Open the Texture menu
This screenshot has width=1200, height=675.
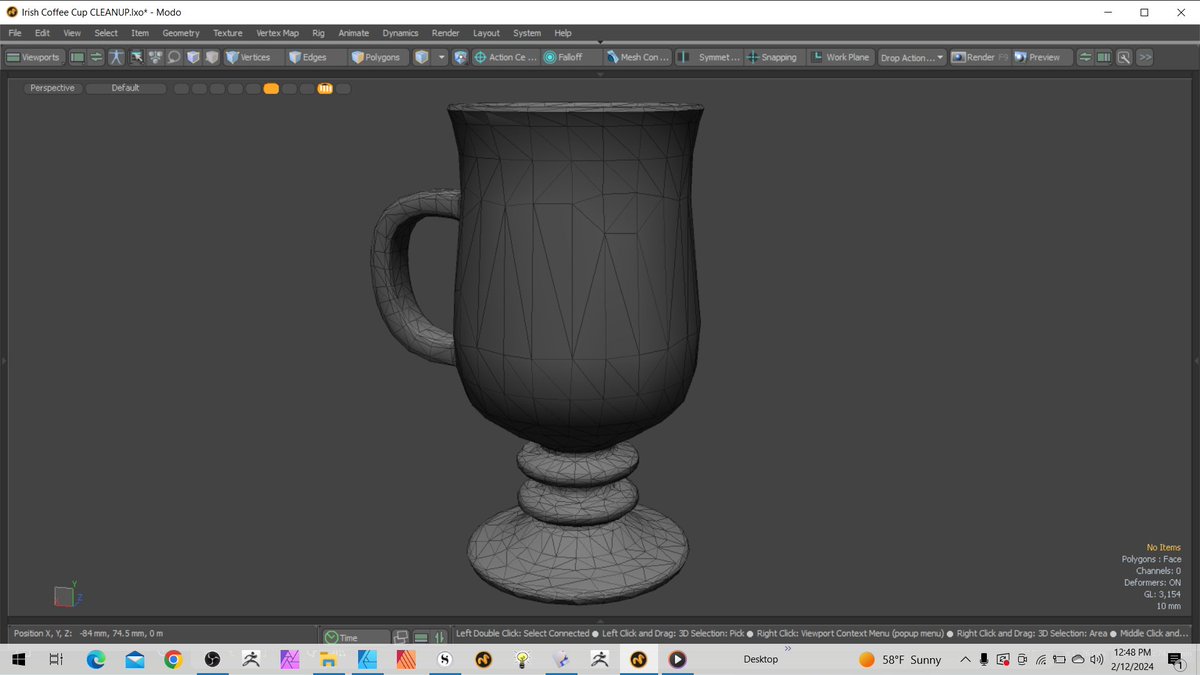228,33
